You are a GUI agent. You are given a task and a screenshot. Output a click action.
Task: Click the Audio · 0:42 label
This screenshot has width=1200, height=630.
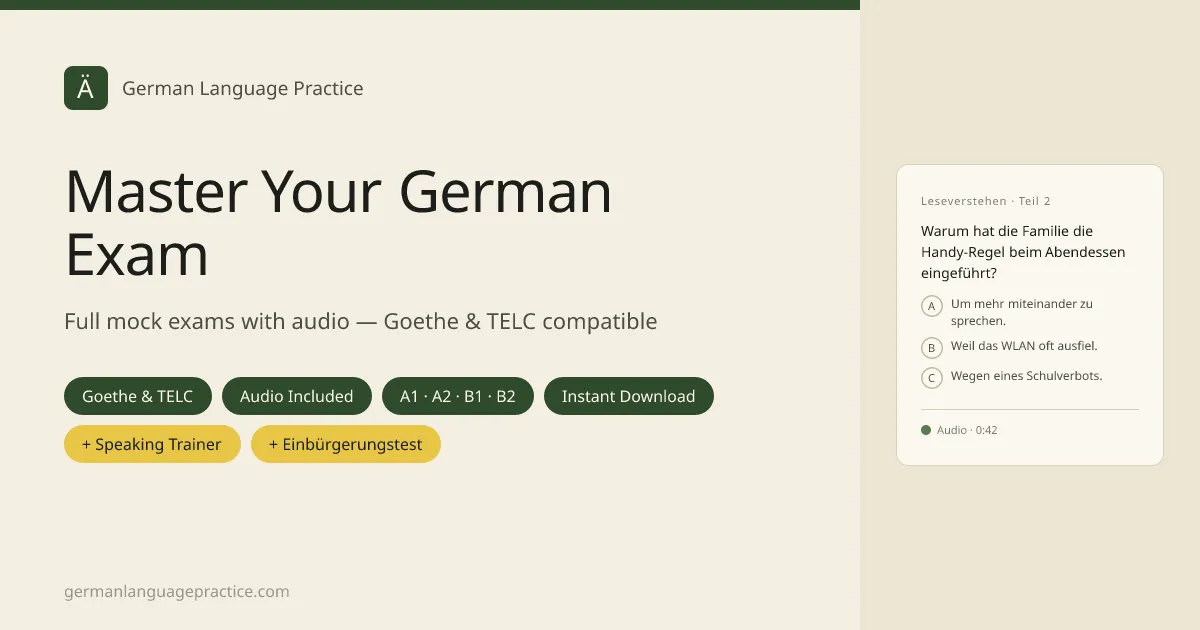point(967,430)
